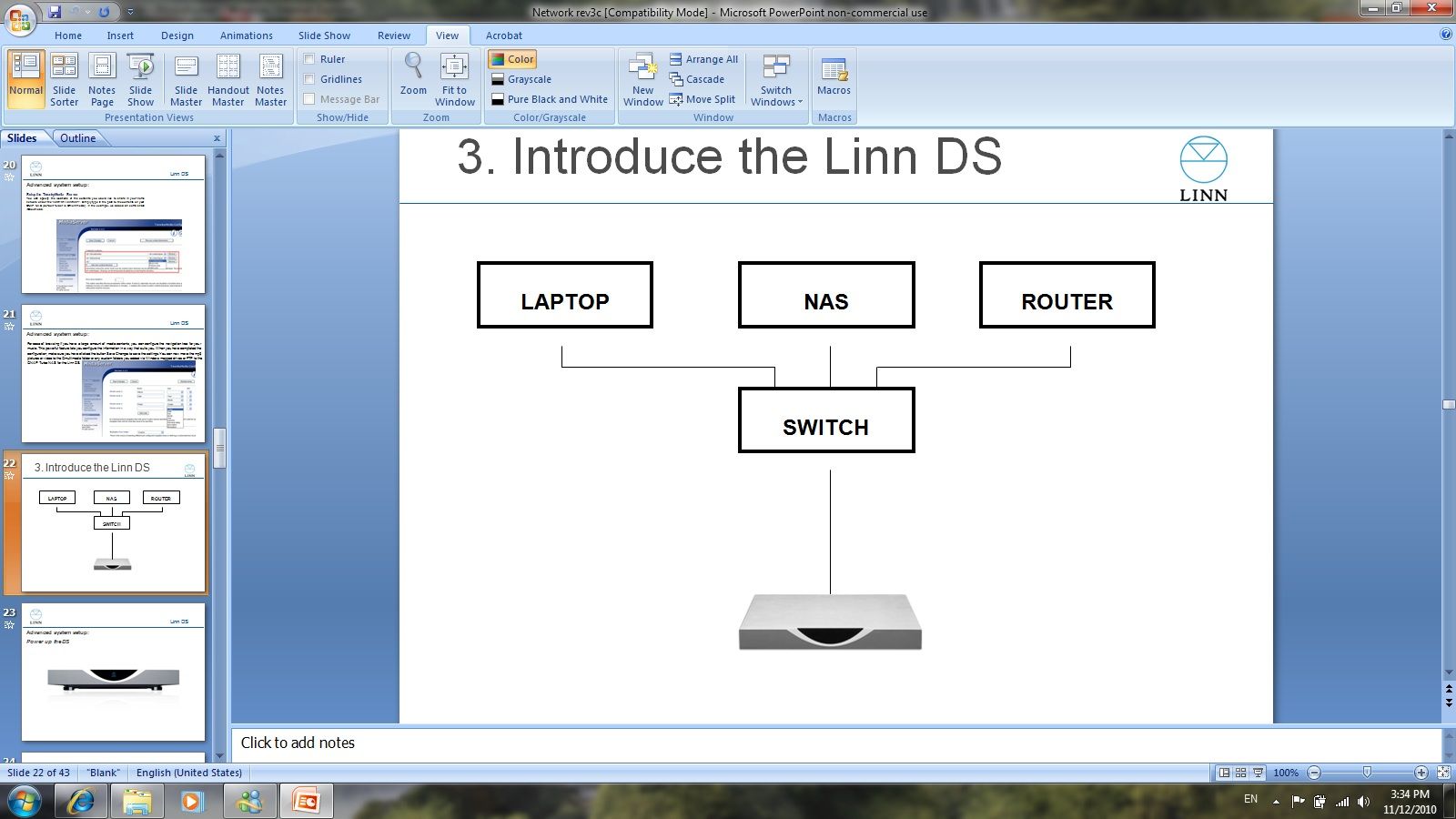Viewport: 1456px width, 819px height.
Task: Select slide 20 thumbnail
Action: point(113,224)
